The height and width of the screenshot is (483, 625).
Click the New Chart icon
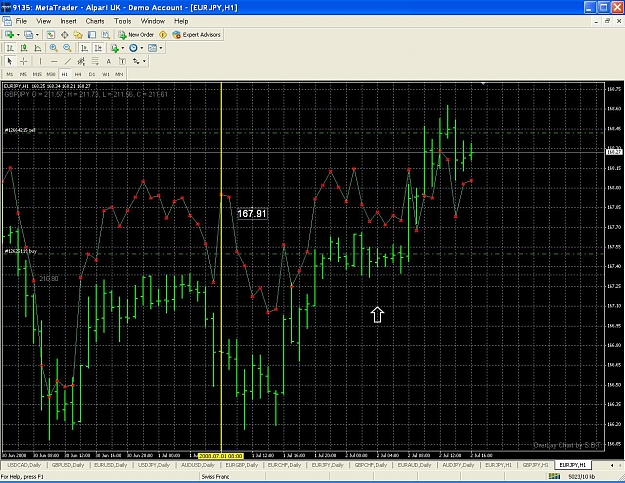(x=9, y=35)
